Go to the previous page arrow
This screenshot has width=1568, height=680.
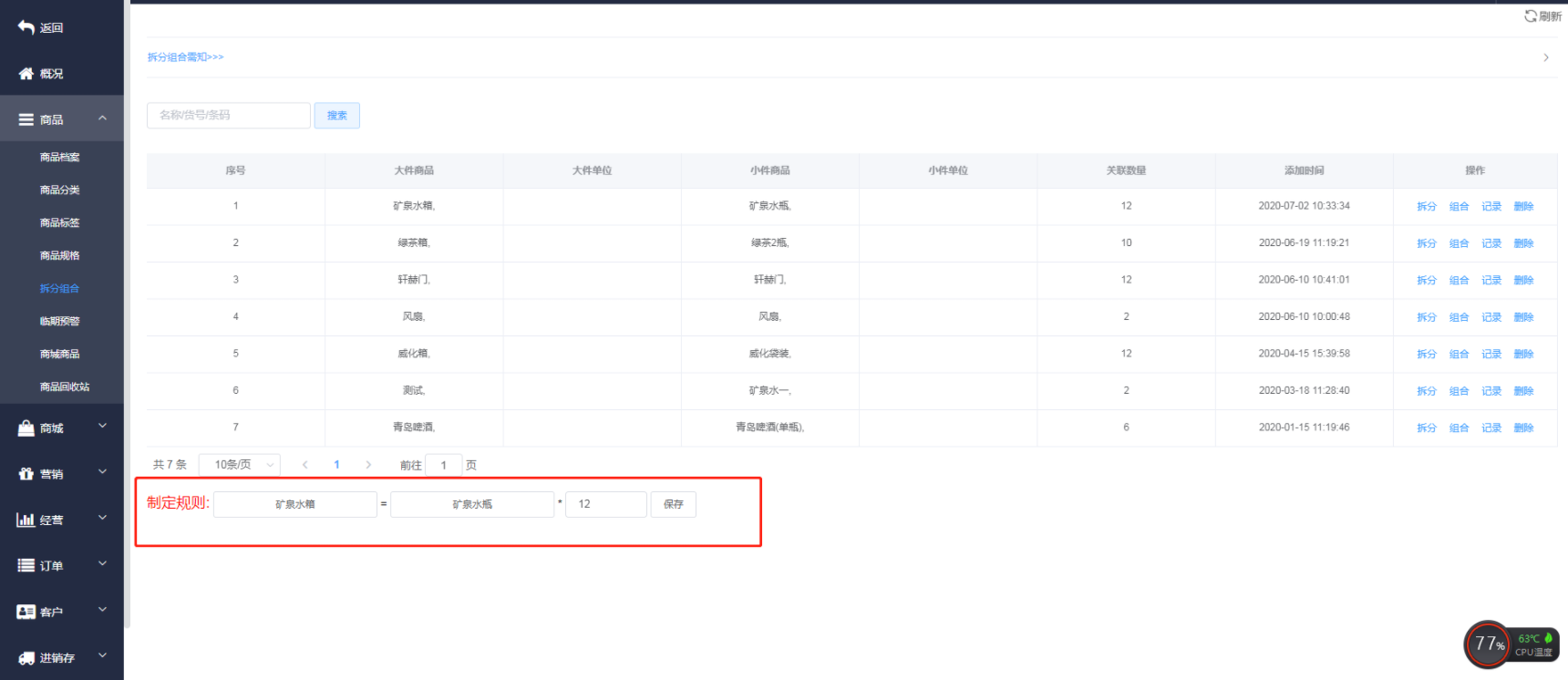[305, 465]
